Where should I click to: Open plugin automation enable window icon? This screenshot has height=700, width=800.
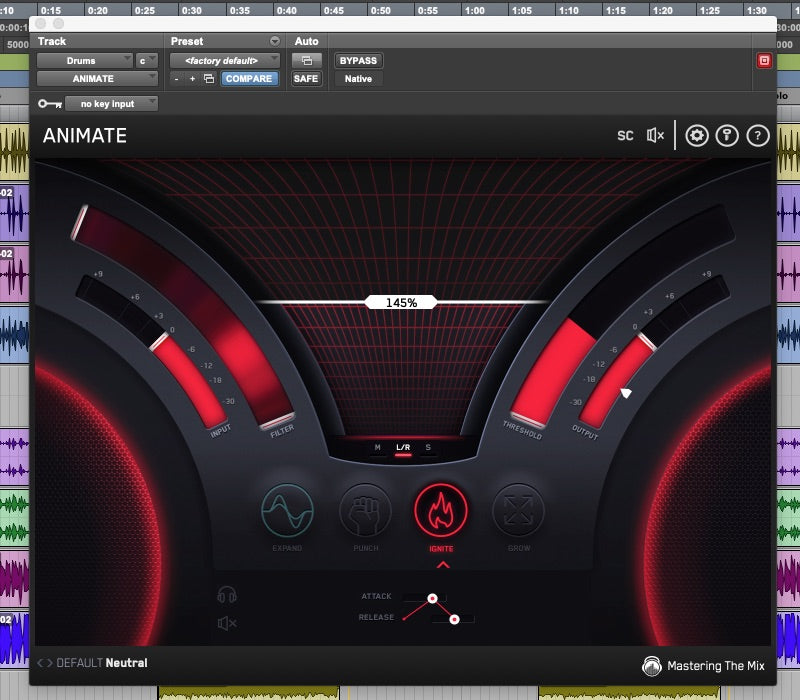pos(307,61)
